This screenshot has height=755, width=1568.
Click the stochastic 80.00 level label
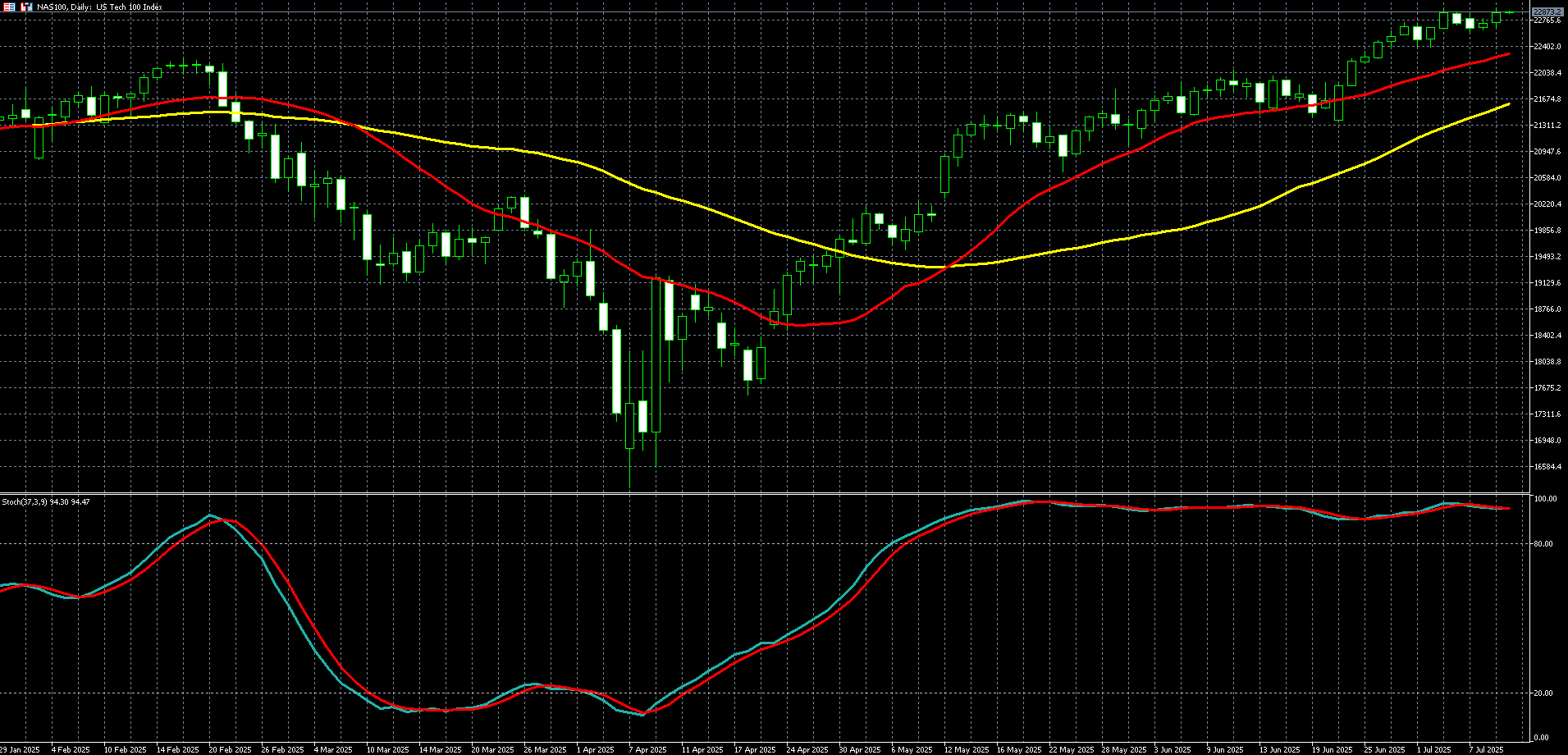point(1543,544)
